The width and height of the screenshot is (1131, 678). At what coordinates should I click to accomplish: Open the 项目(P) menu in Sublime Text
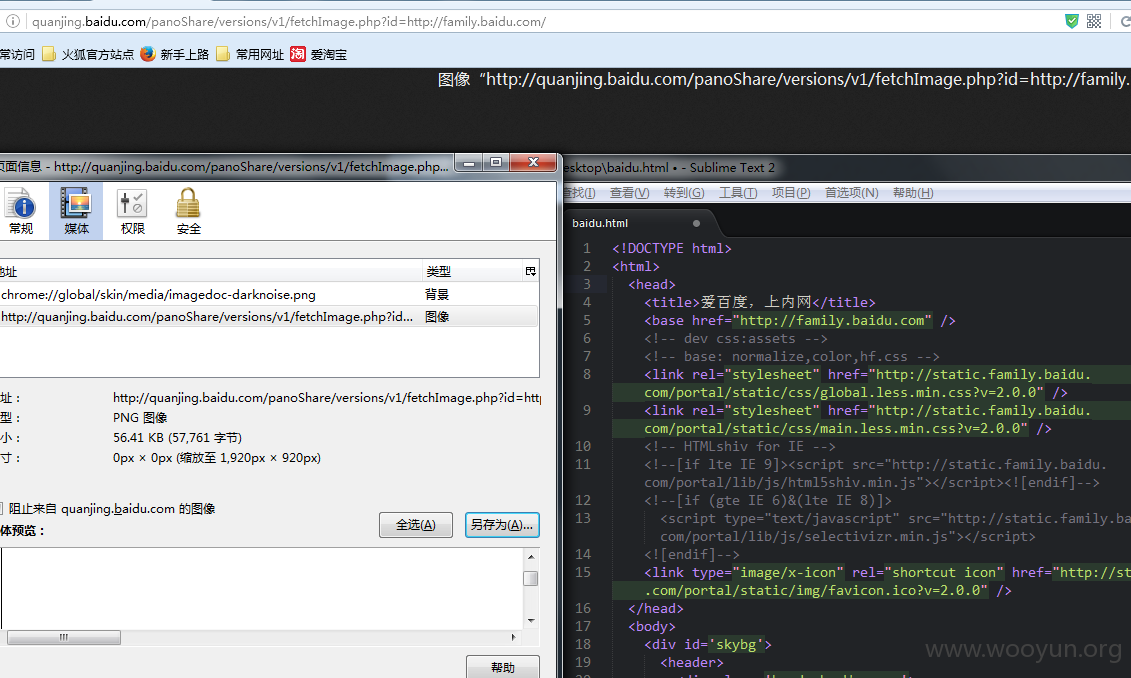click(791, 193)
